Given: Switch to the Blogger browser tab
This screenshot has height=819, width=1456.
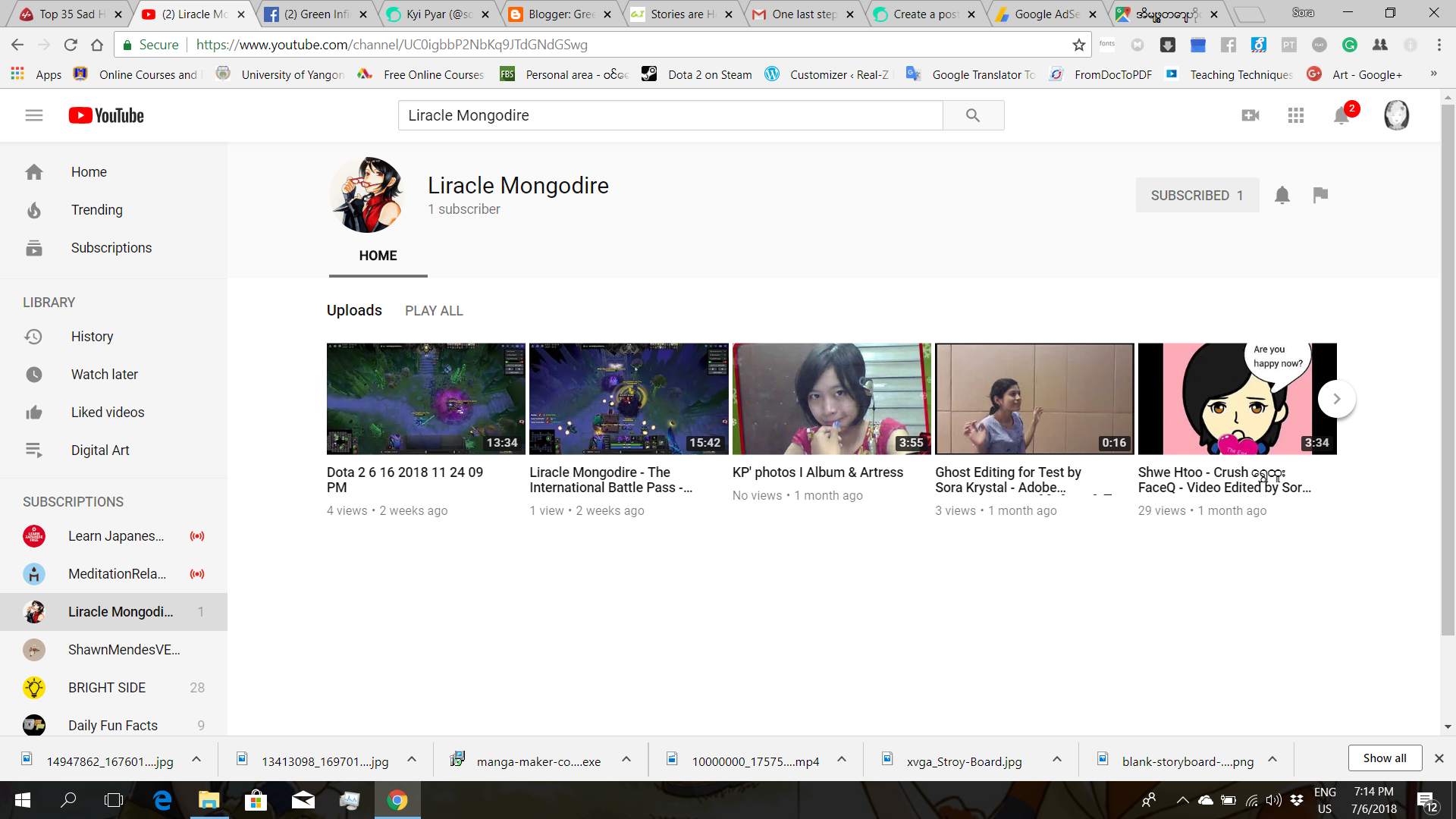Looking at the screenshot, I should (560, 14).
